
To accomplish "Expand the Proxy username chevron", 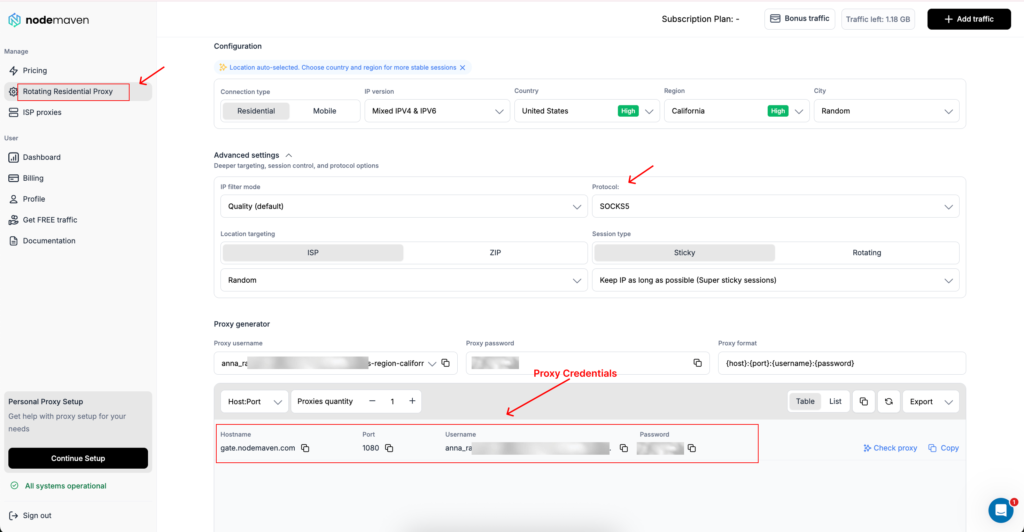I will tap(432, 364).
